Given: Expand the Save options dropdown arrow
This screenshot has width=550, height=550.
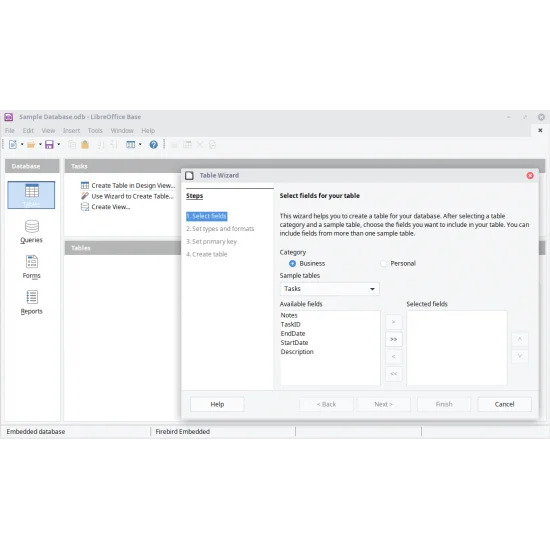Looking at the screenshot, I should [x=58, y=145].
